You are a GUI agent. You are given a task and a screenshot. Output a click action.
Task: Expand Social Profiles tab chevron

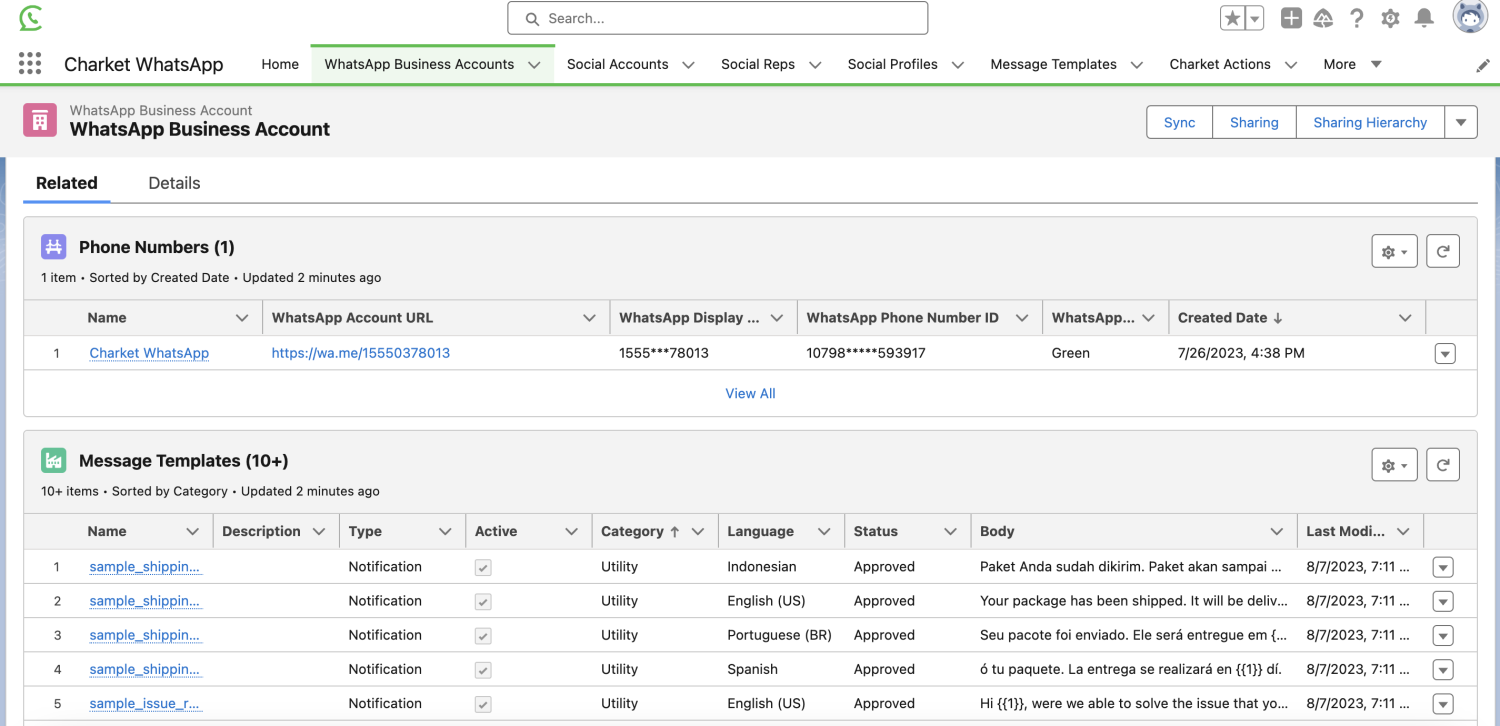(957, 65)
